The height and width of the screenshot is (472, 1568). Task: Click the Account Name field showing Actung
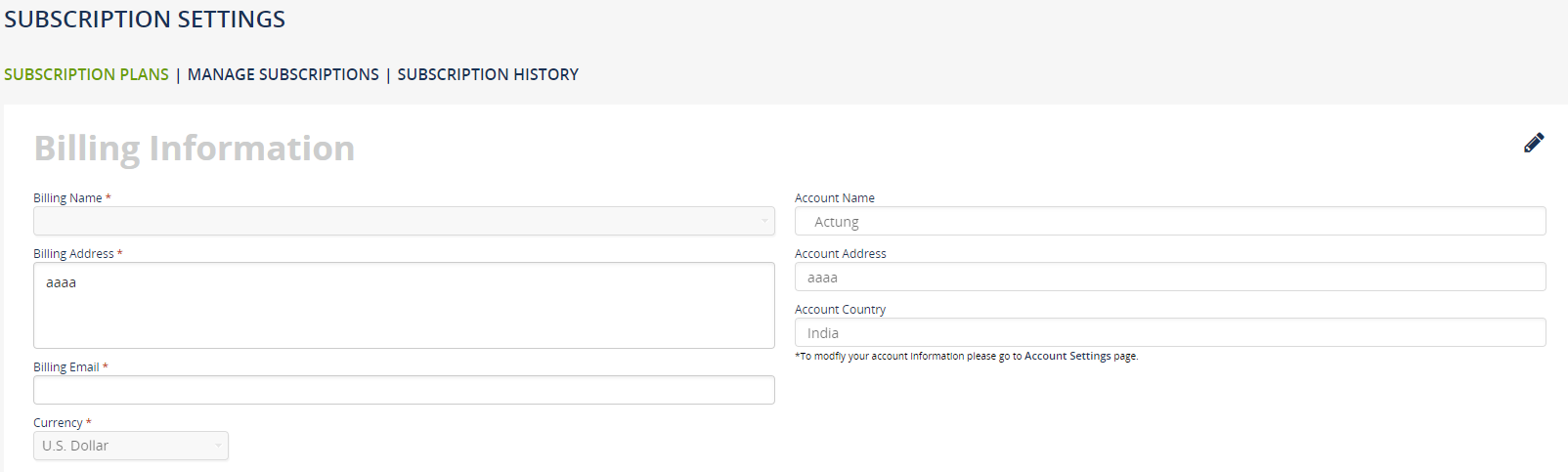pyautogui.click(x=1169, y=221)
